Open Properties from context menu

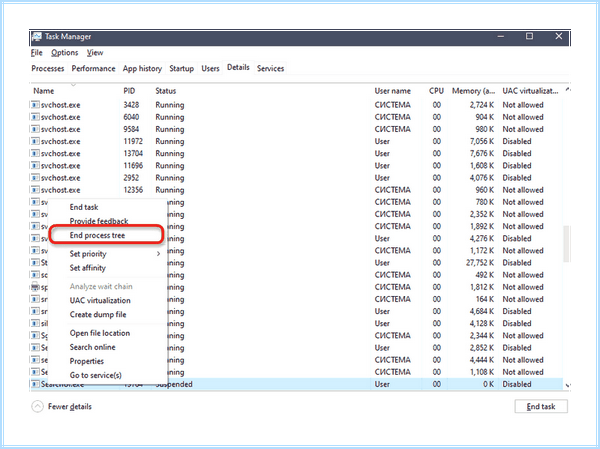pos(86,361)
